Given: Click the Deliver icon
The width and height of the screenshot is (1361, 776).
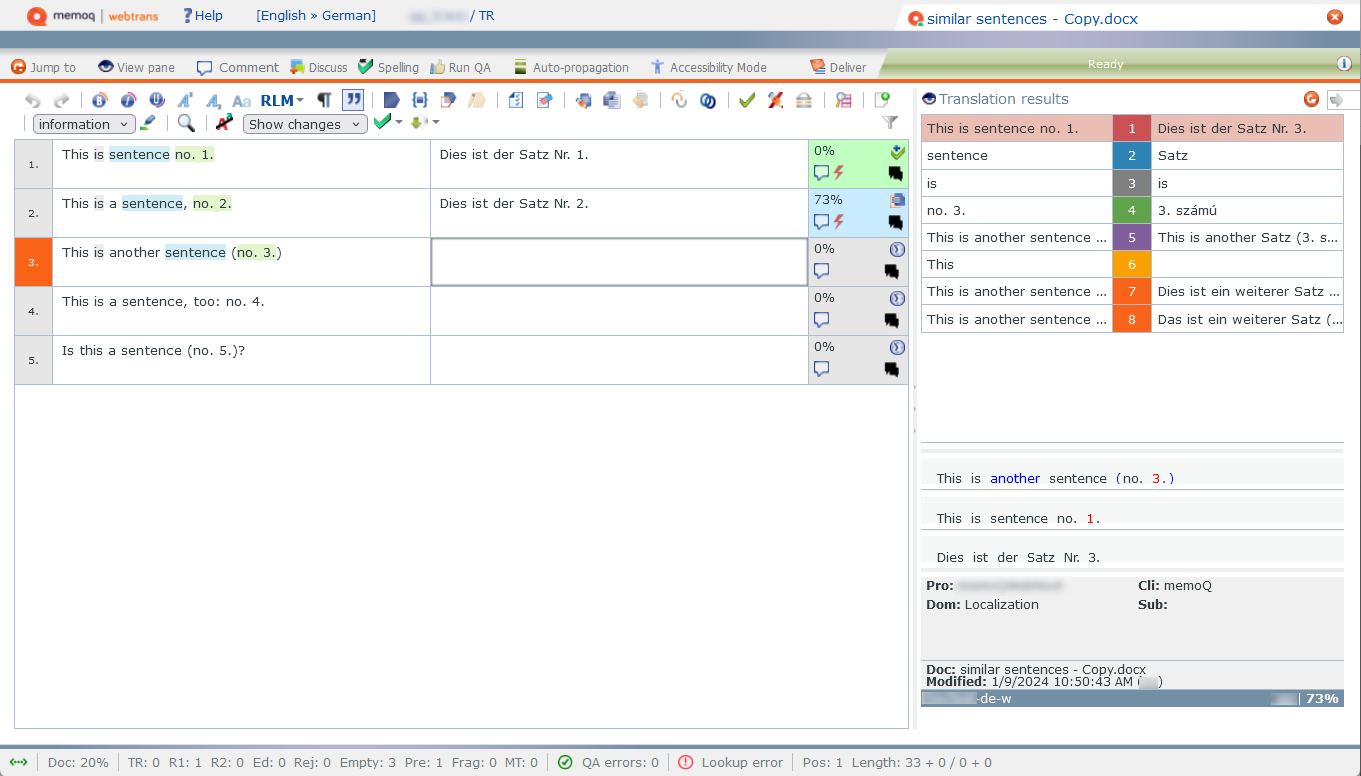Looking at the screenshot, I should coord(838,67).
